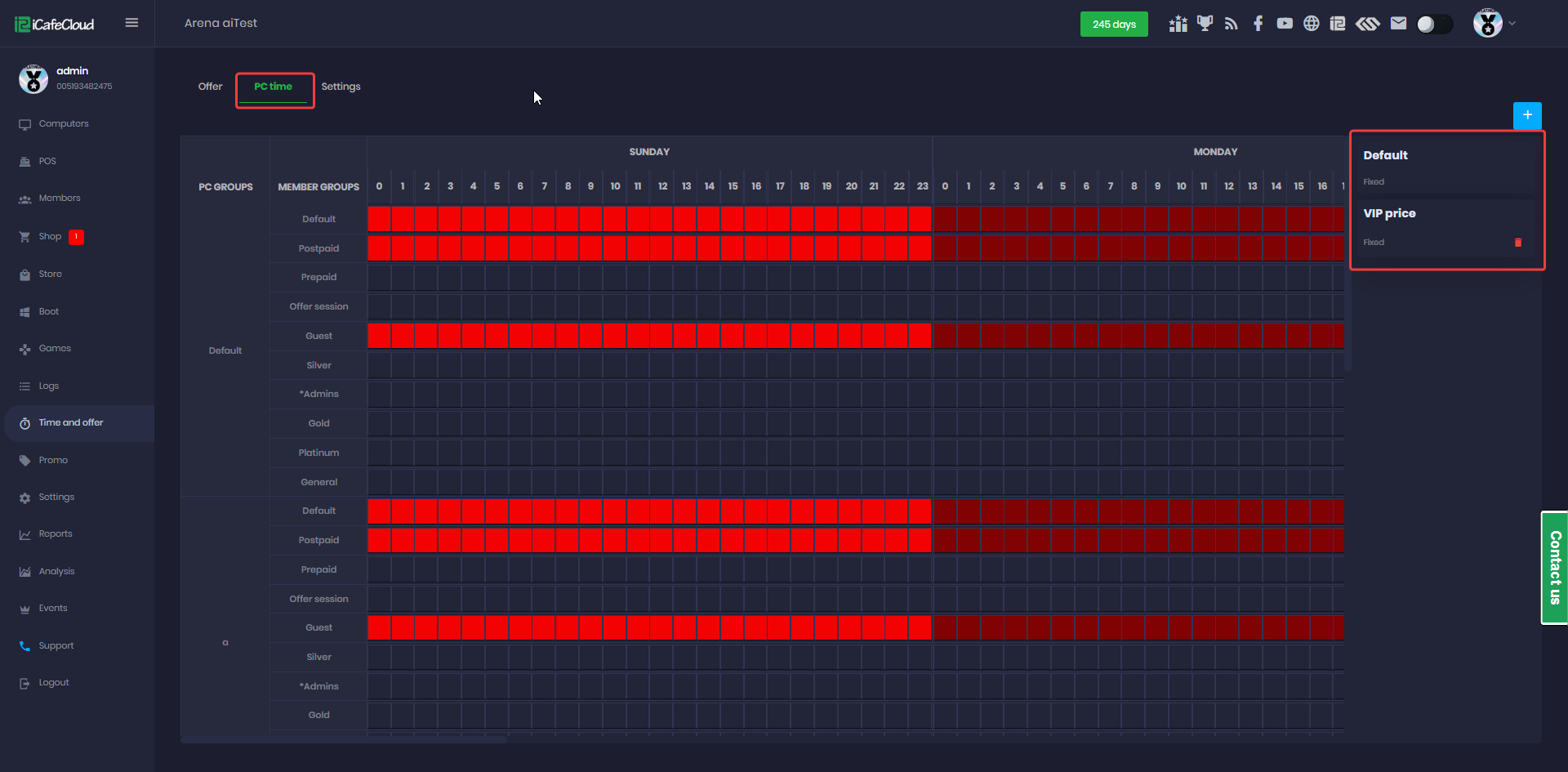Open the Settings tab
Viewport: 1568px width, 772px height.
coord(341,87)
